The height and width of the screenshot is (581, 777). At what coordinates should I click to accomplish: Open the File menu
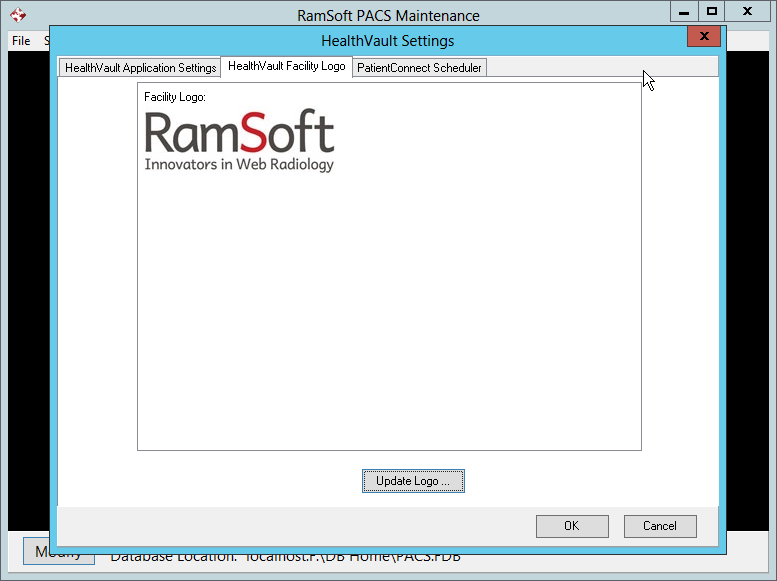[21, 41]
